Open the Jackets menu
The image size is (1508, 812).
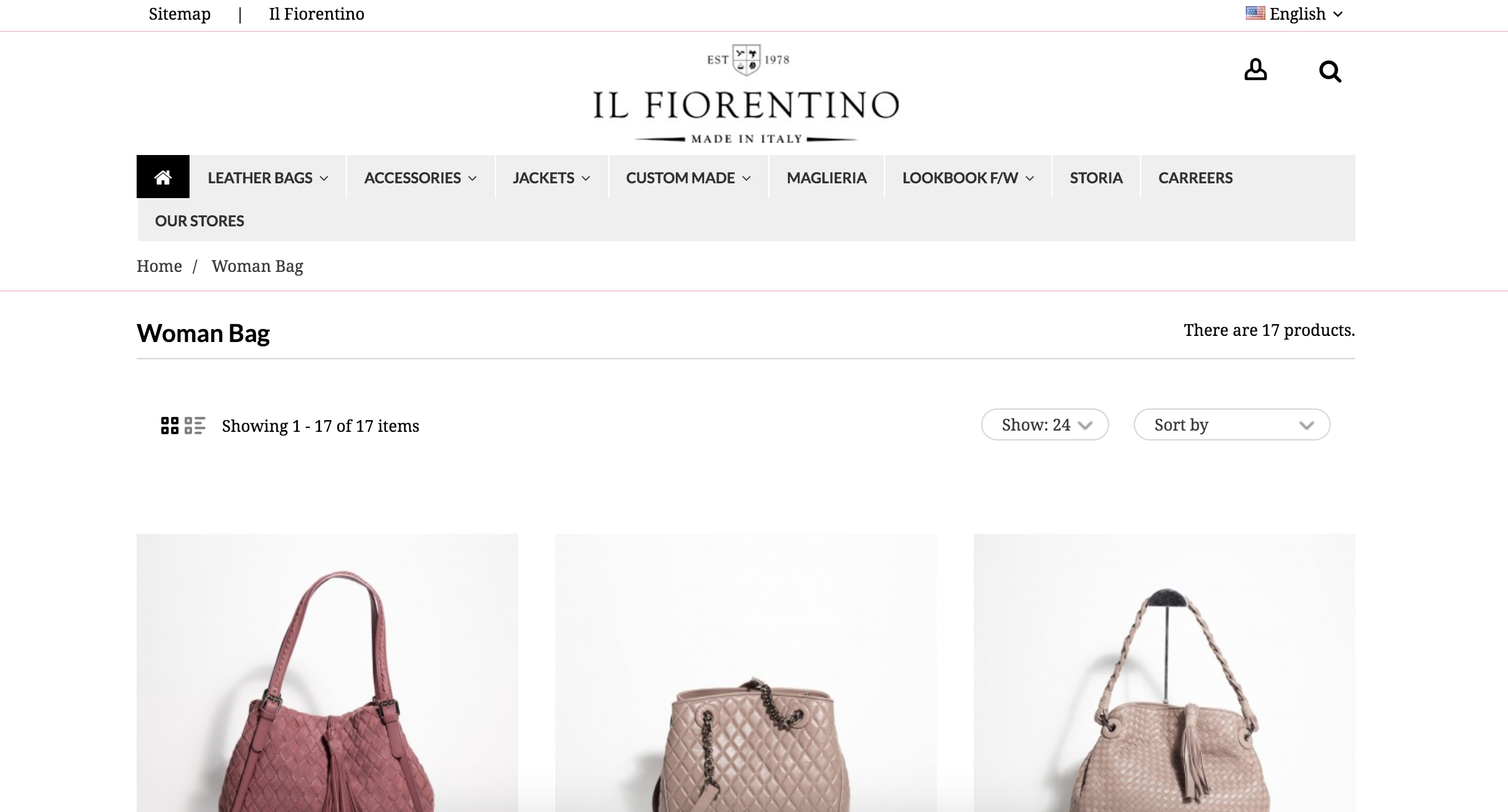[x=551, y=177]
